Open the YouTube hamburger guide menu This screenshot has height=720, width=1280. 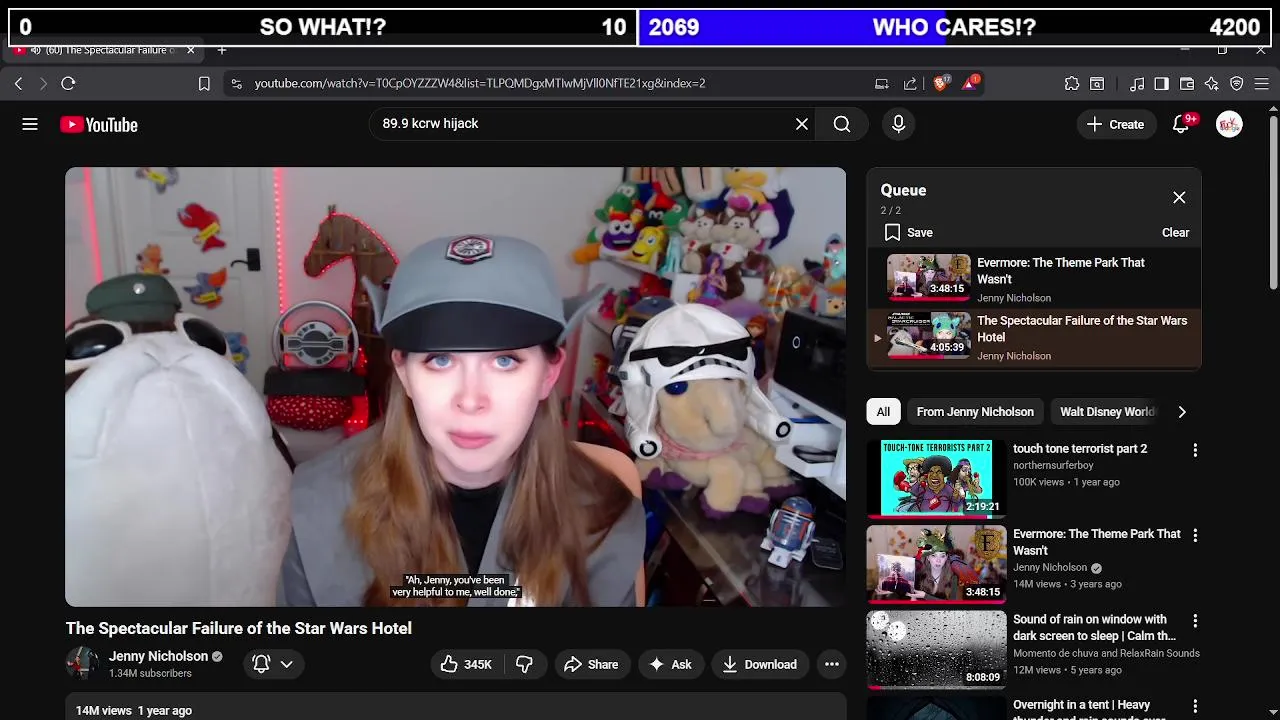(30, 124)
